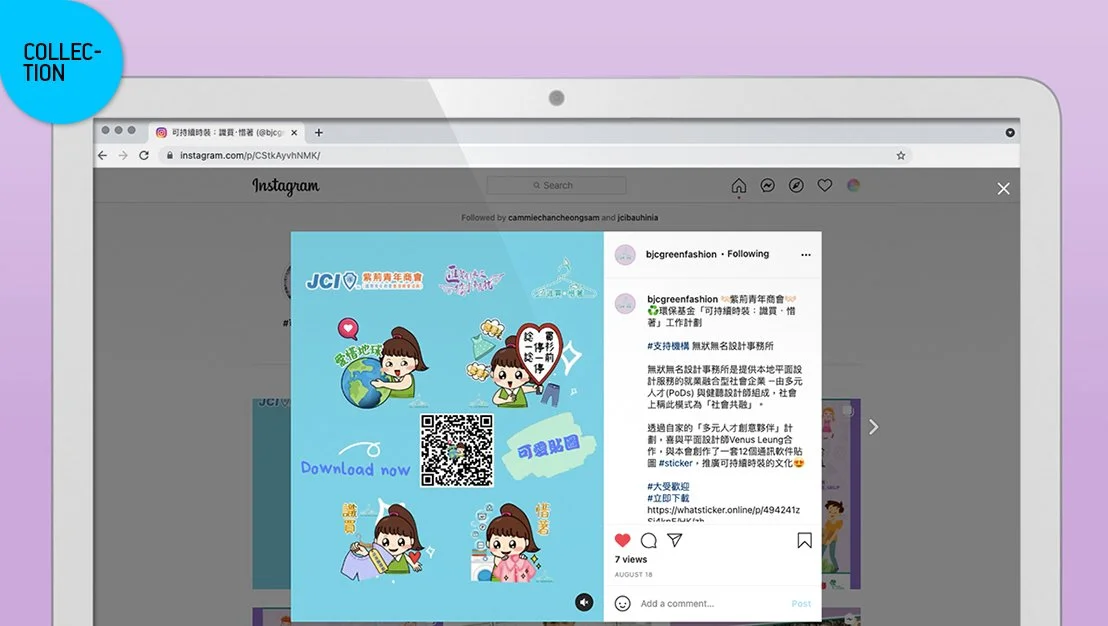Reload the page with the refresh icon
This screenshot has width=1108, height=626.
coord(144,155)
